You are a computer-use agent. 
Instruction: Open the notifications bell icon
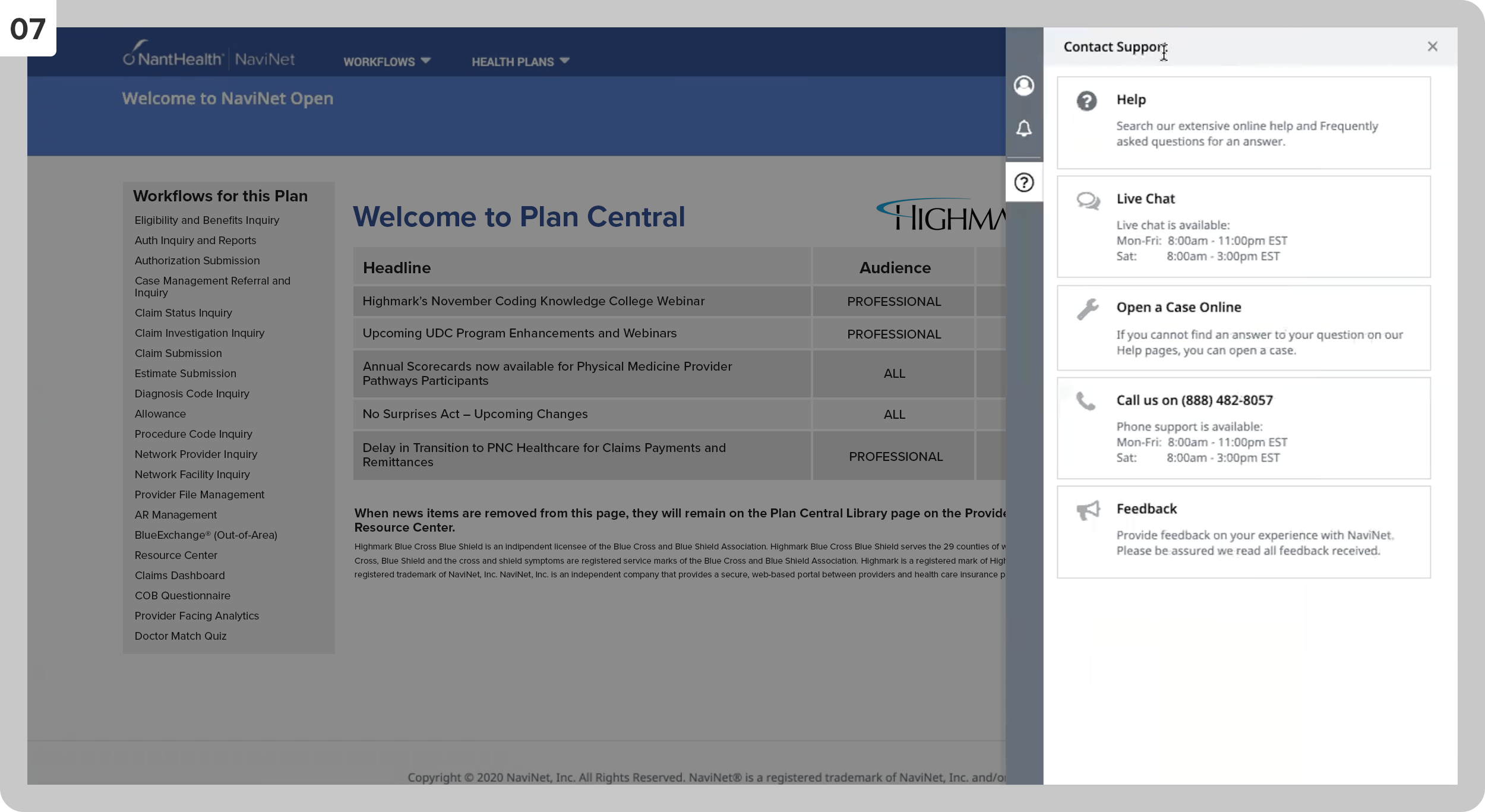1023,128
